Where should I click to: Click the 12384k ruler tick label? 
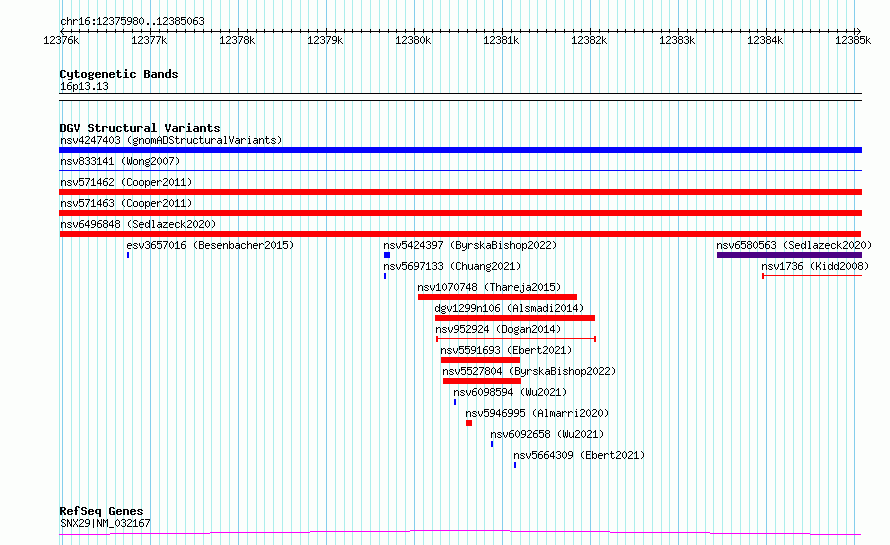[765, 40]
